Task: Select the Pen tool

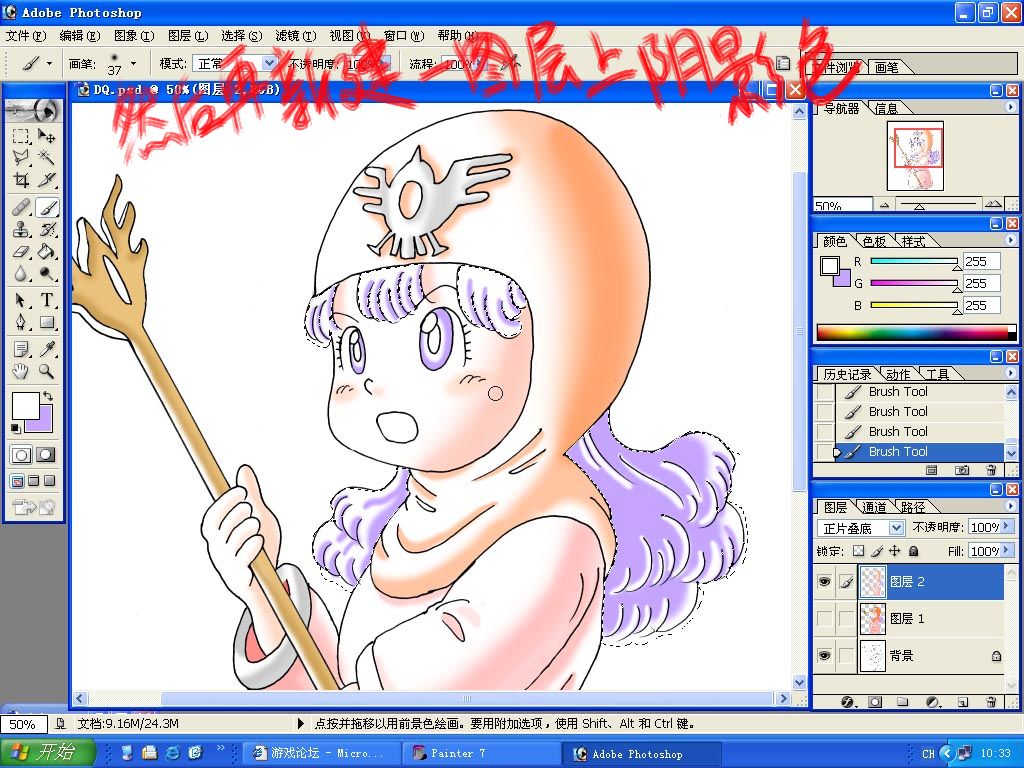Action: tap(21, 322)
